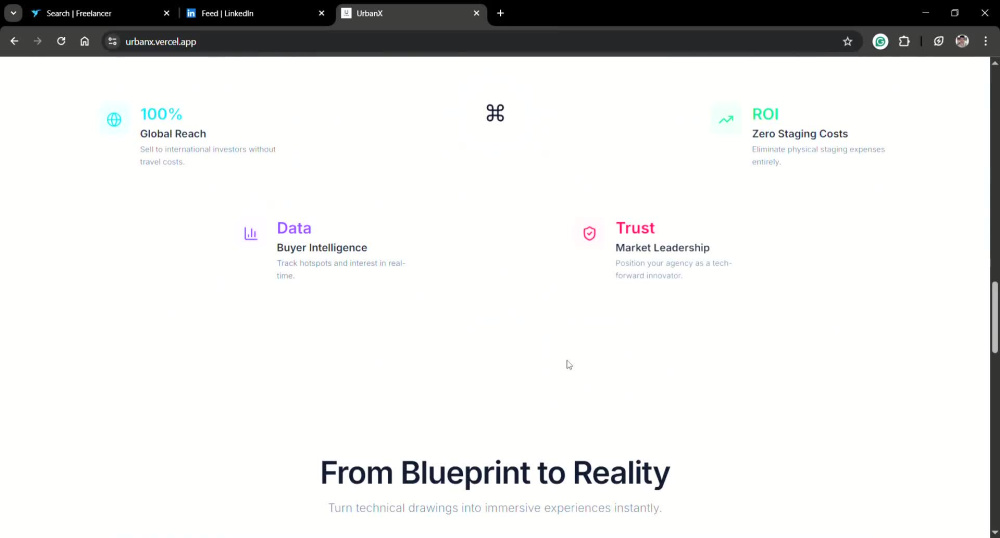Screen dimensions: 1000x538
Task: Click the 'Turn technical drawings' subtitle
Action: coord(495,508)
